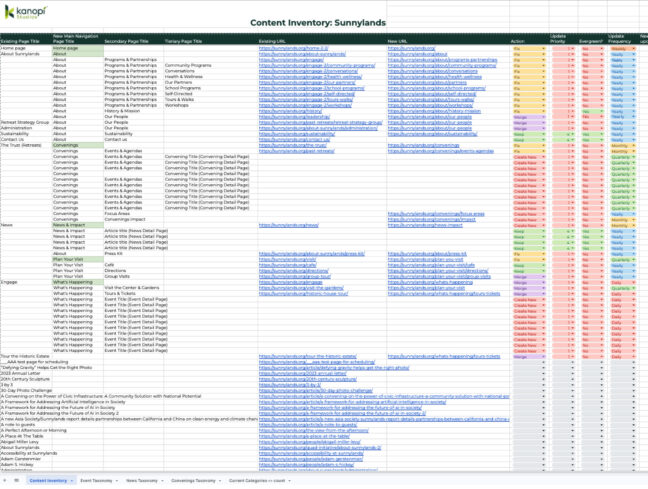The width and height of the screenshot is (648, 489).
Task: Select the Adam S. Hickey cell
Action: (26, 465)
